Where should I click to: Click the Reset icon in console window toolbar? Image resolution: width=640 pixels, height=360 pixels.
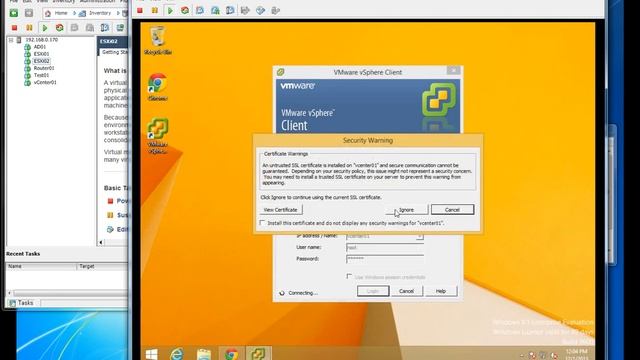click(x=185, y=11)
